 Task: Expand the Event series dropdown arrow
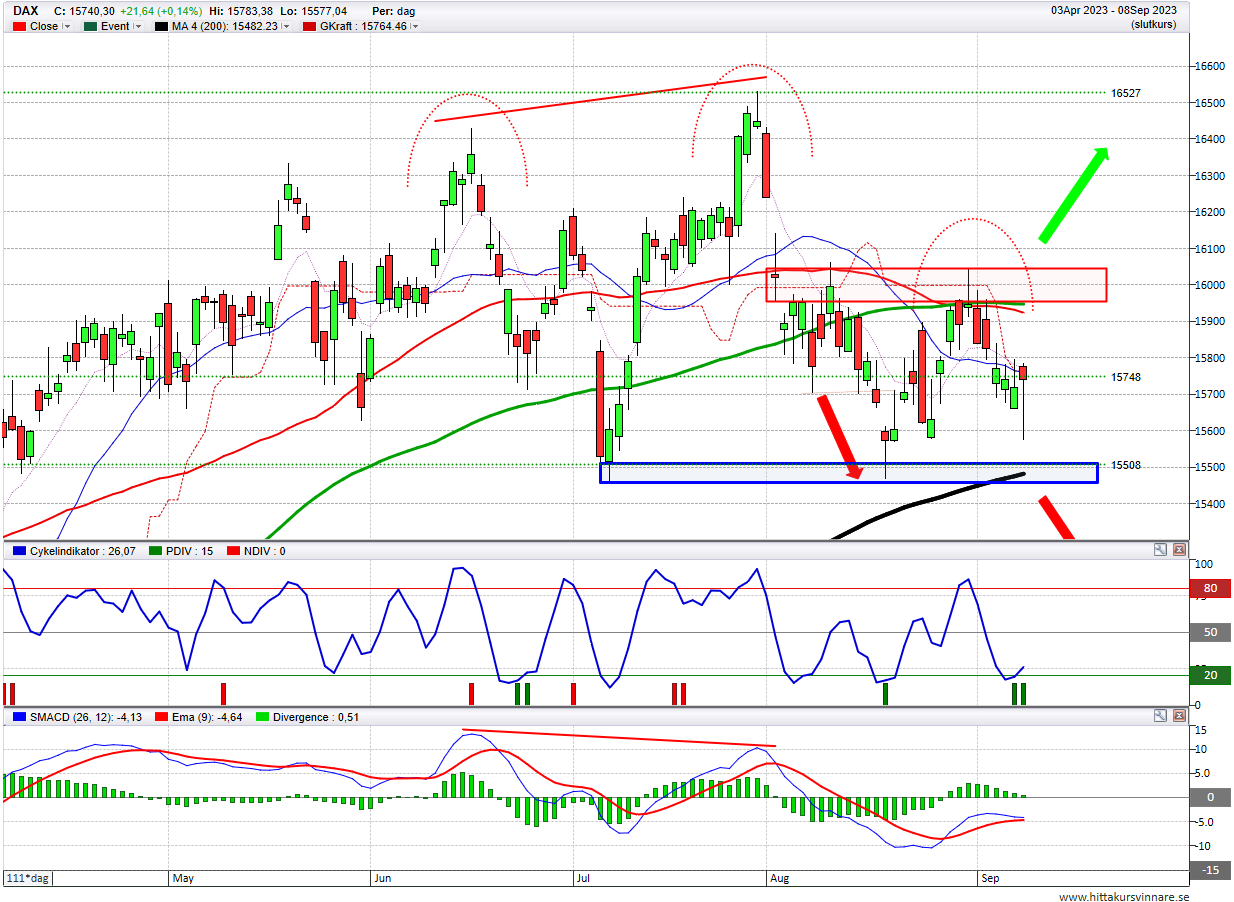click(x=138, y=27)
